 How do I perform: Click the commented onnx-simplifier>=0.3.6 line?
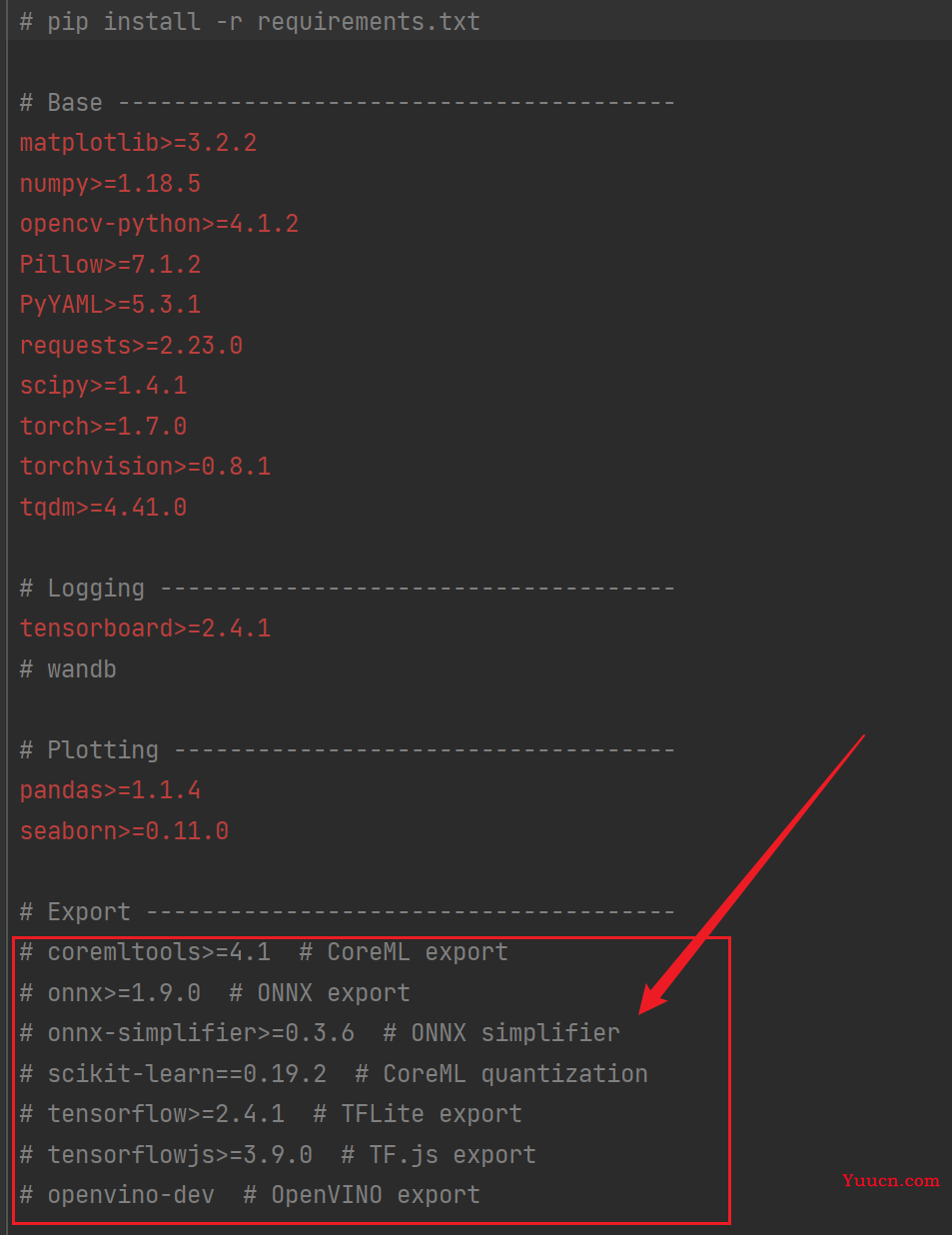click(320, 1033)
